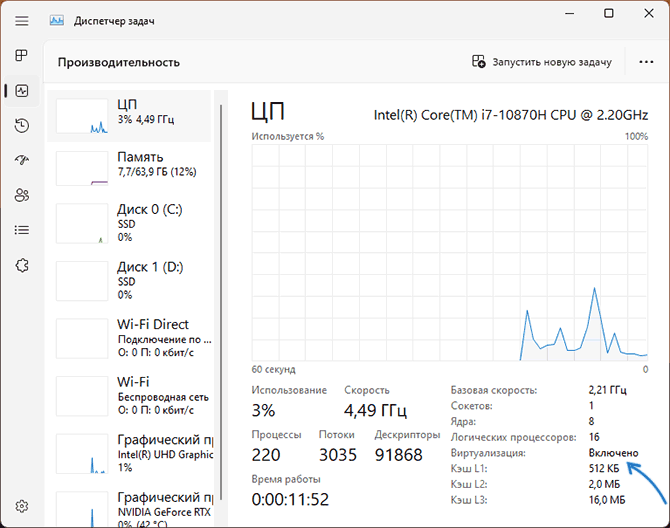The image size is (670, 528).
Task: Open the hamburger navigation menu
Action: [22, 21]
